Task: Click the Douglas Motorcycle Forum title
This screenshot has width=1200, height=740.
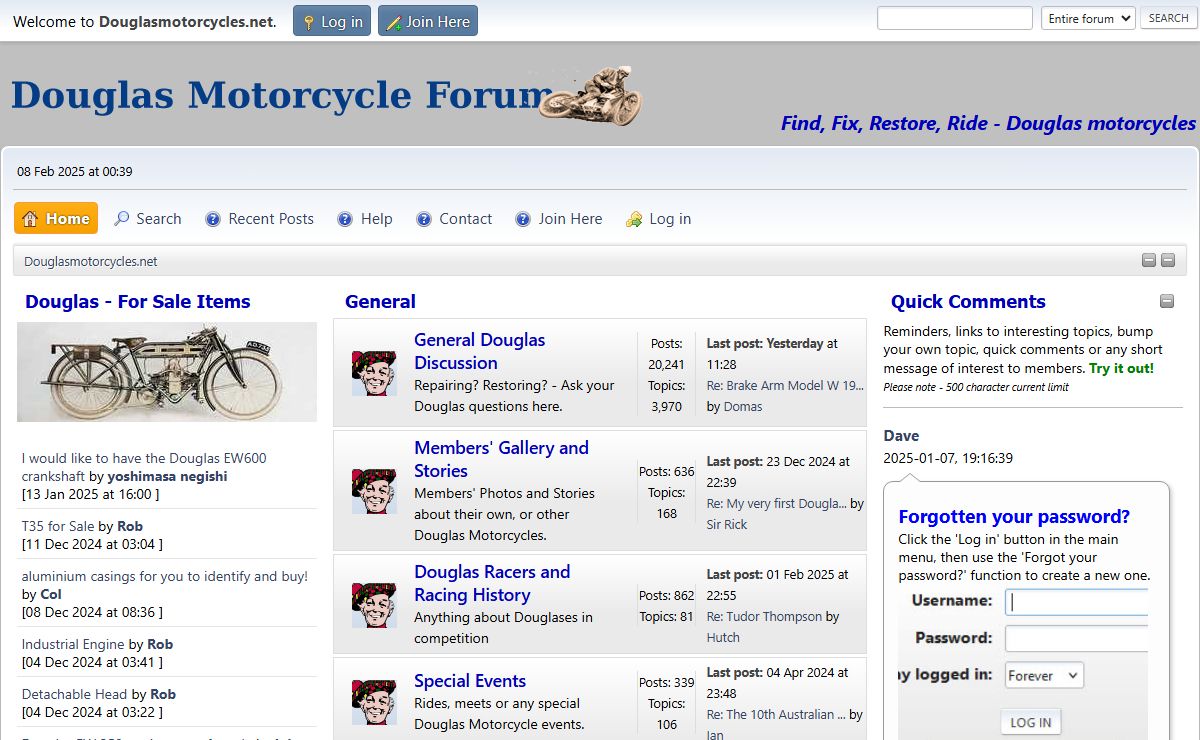Action: click(x=281, y=96)
